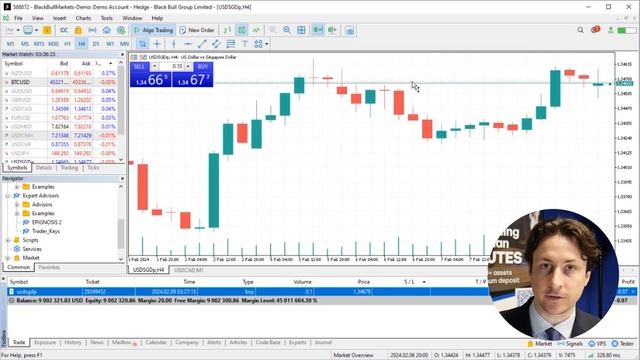Select the trendline drawing tool
Screen dimensions: 640x360
(x=202, y=44)
